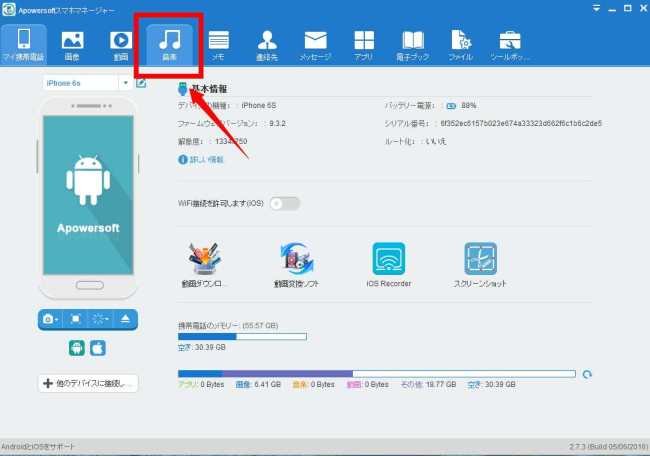This screenshot has height=456, width=650.
Task: Open the Files (ファイル) tab
Action: tap(461, 44)
